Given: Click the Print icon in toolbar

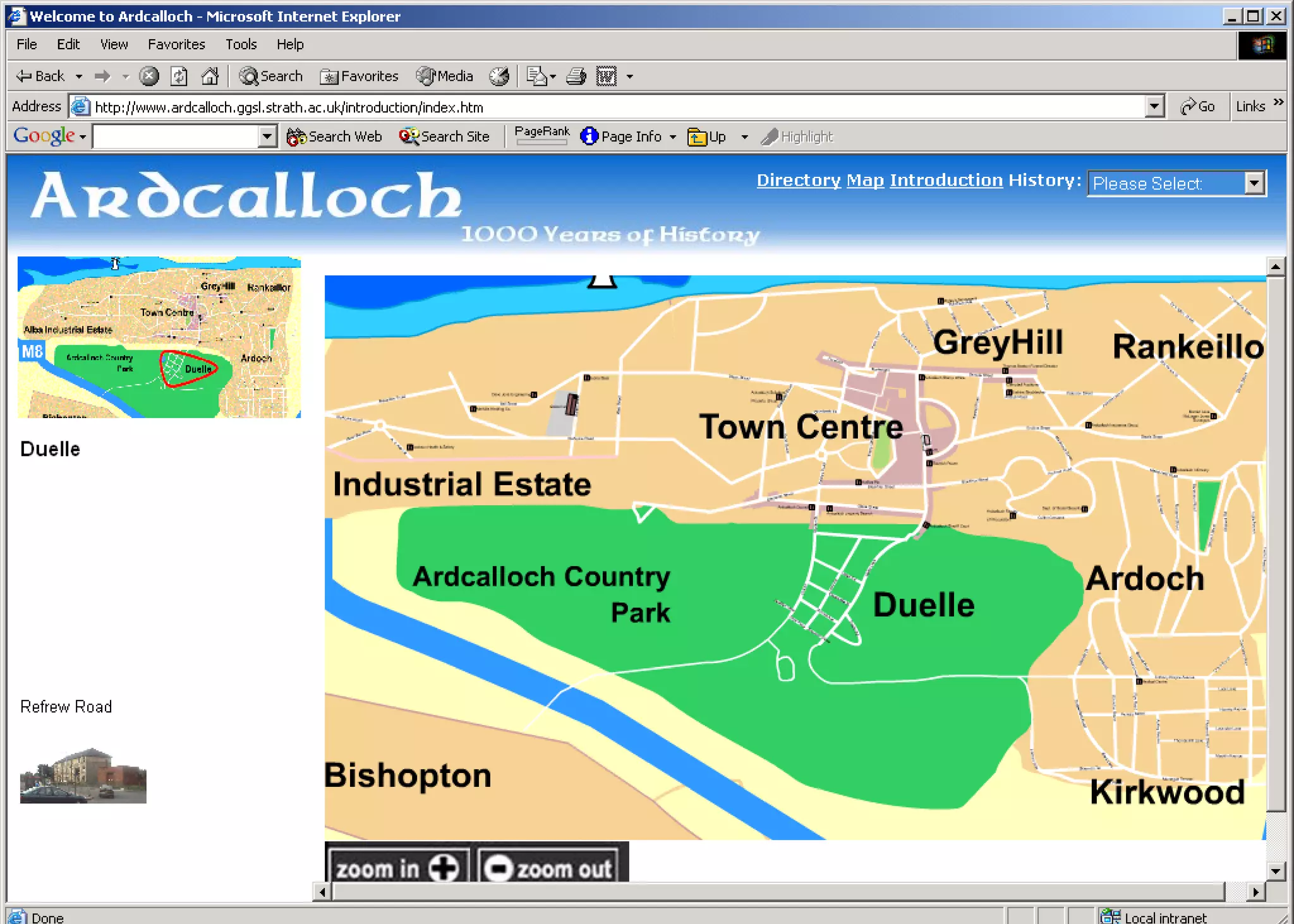Looking at the screenshot, I should pyautogui.click(x=576, y=76).
